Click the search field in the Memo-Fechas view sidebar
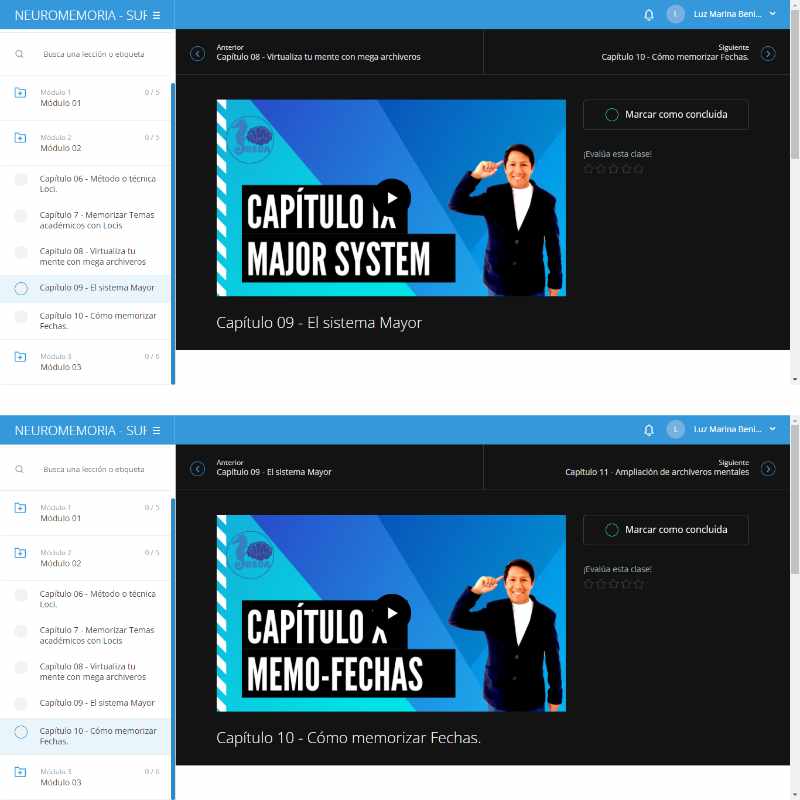The width and height of the screenshot is (800, 800). [95, 469]
